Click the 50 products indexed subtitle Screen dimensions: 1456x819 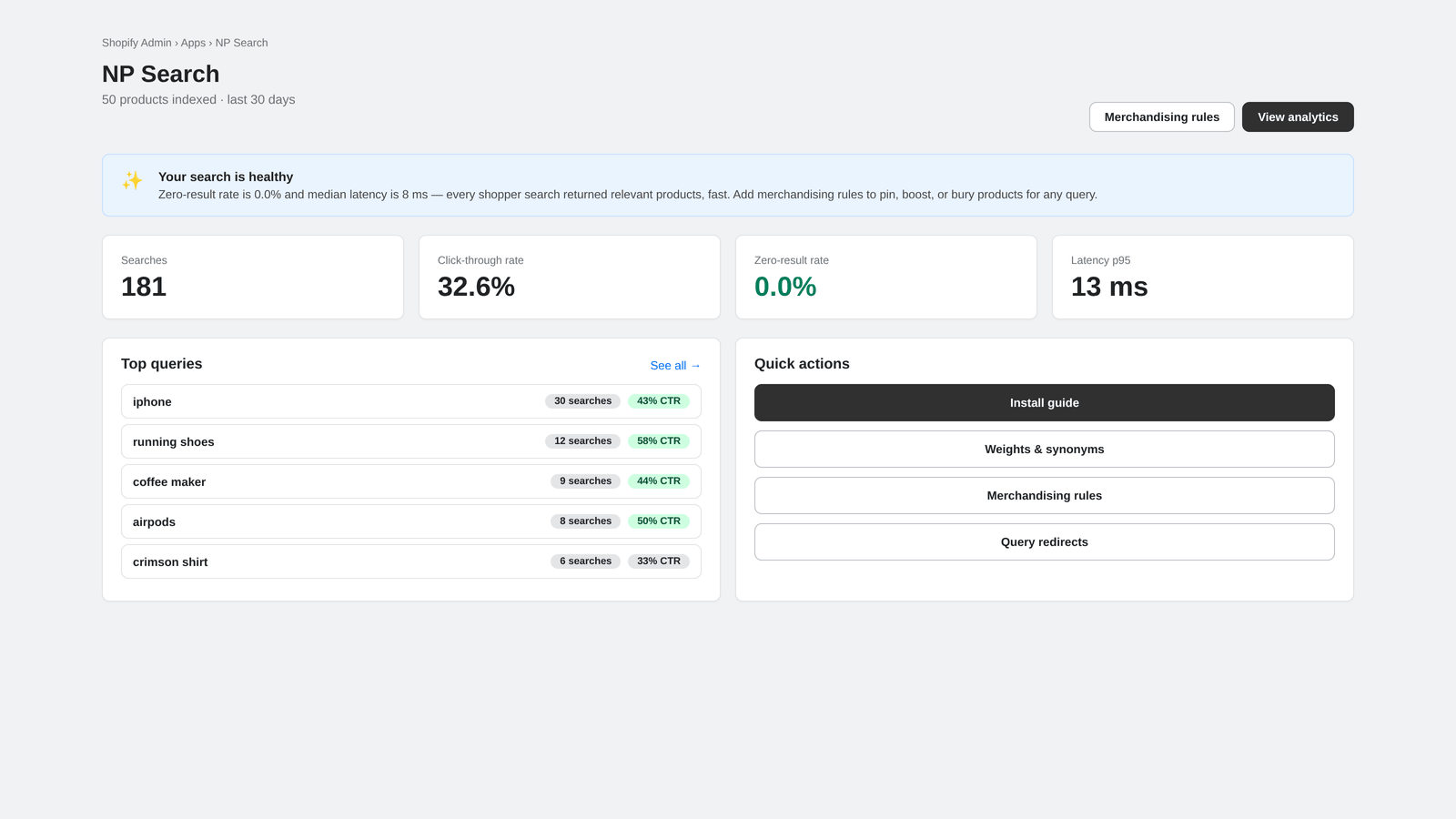[198, 99]
